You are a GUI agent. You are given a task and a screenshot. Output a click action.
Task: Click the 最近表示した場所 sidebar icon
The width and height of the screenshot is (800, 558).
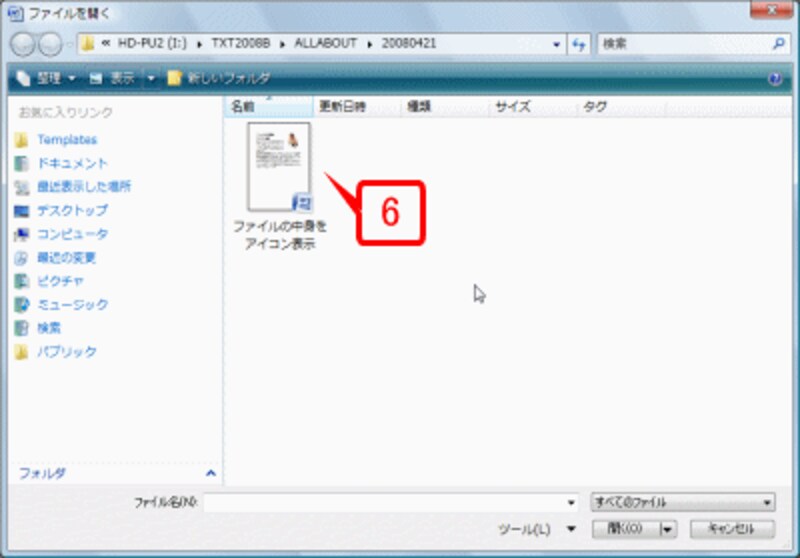coord(21,187)
